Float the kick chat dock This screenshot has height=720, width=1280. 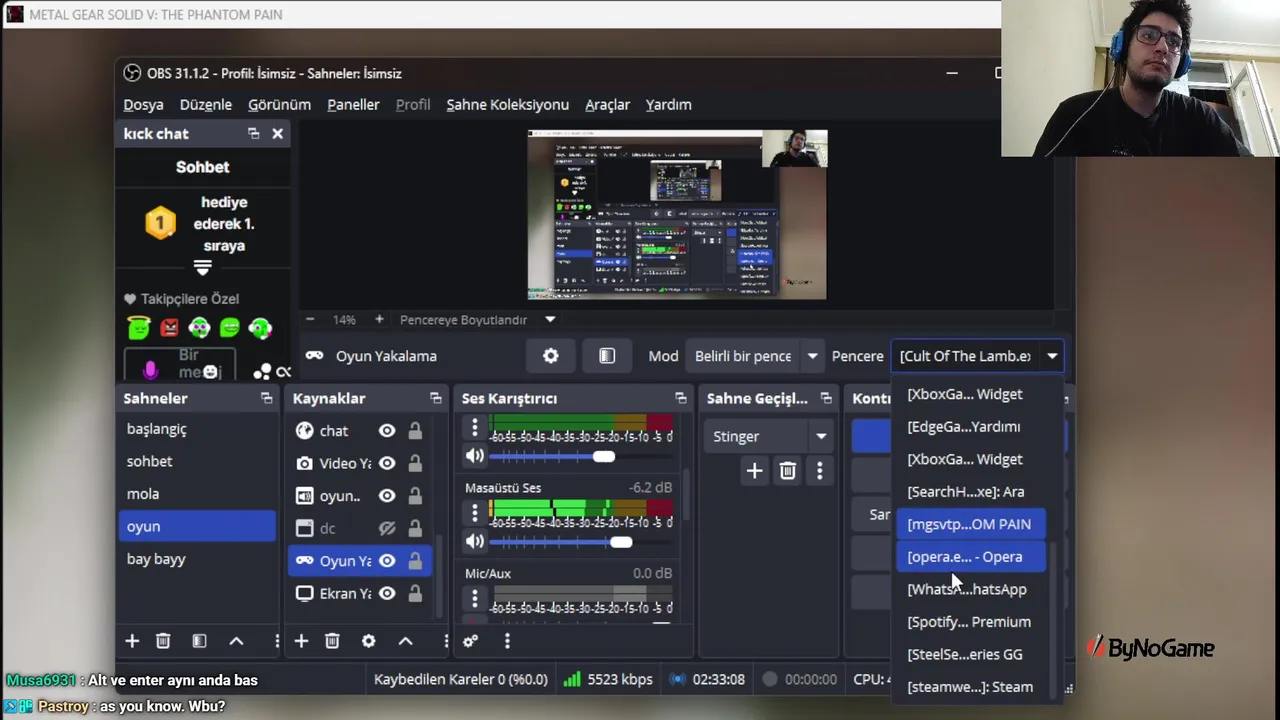(x=253, y=133)
